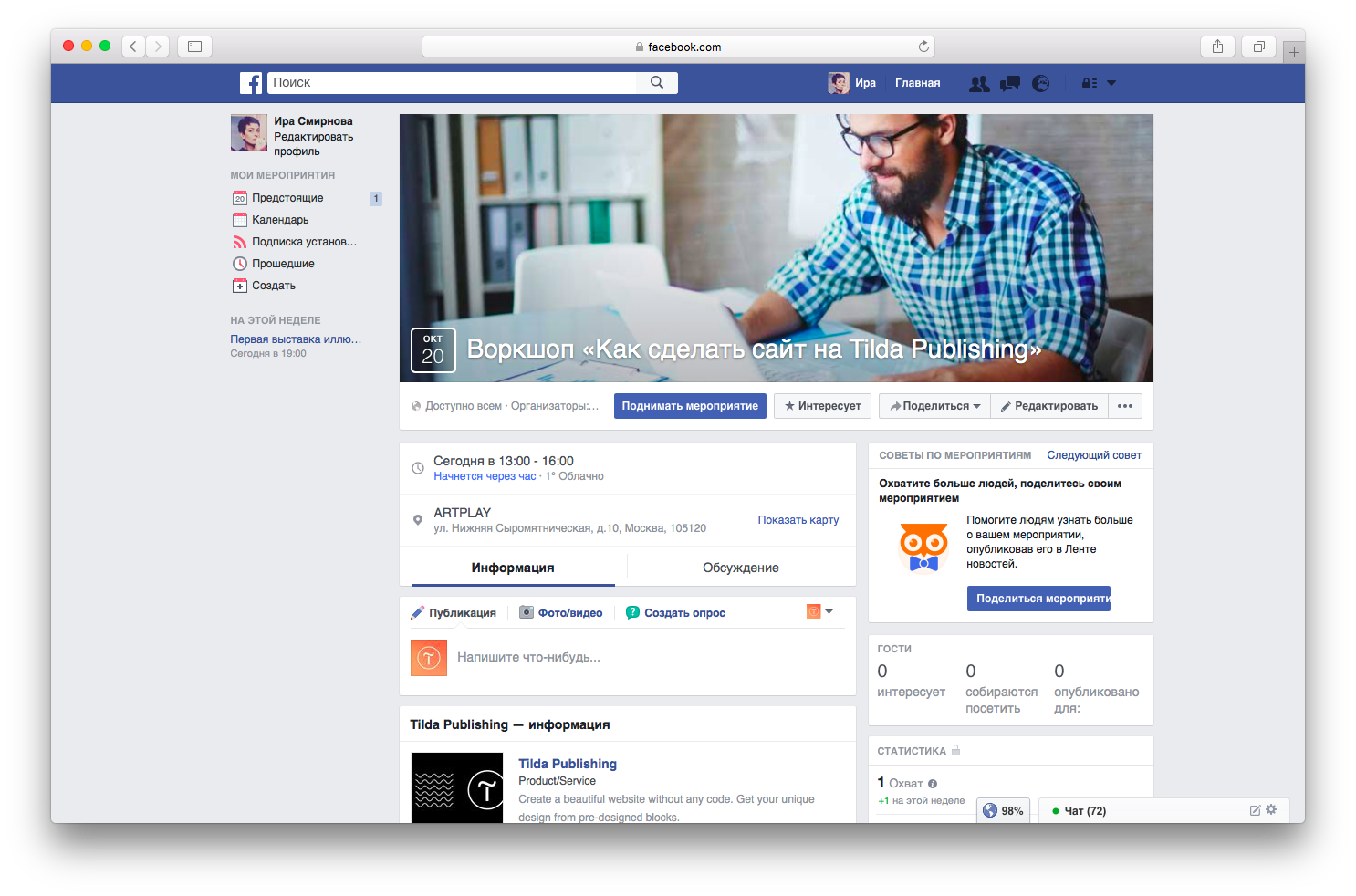Open new Safari tab plus button
This screenshot has height=896, width=1356.
click(1294, 52)
